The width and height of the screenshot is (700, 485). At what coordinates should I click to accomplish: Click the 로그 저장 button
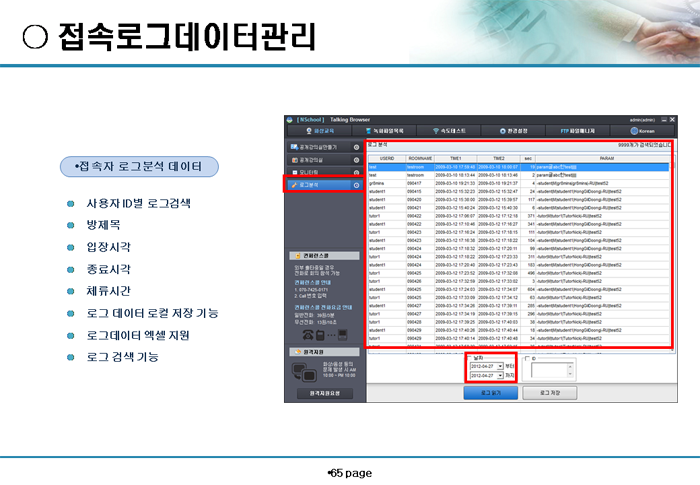click(550, 393)
